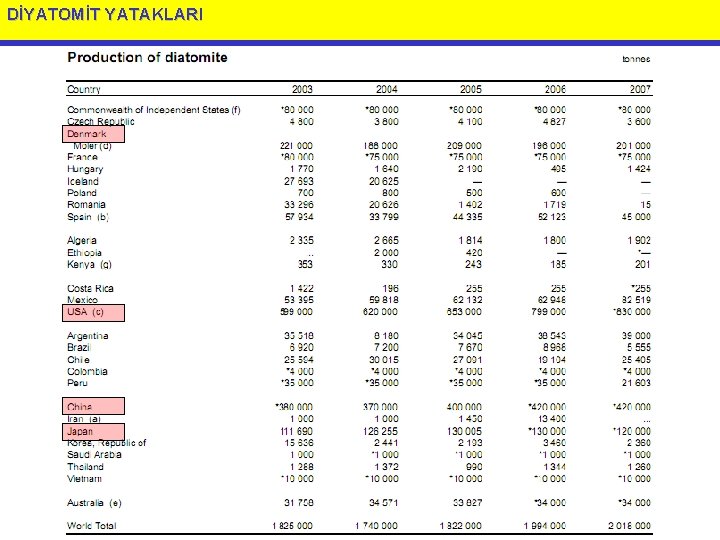Click the Colombia row label
720x540 pixels.
pos(87,371)
